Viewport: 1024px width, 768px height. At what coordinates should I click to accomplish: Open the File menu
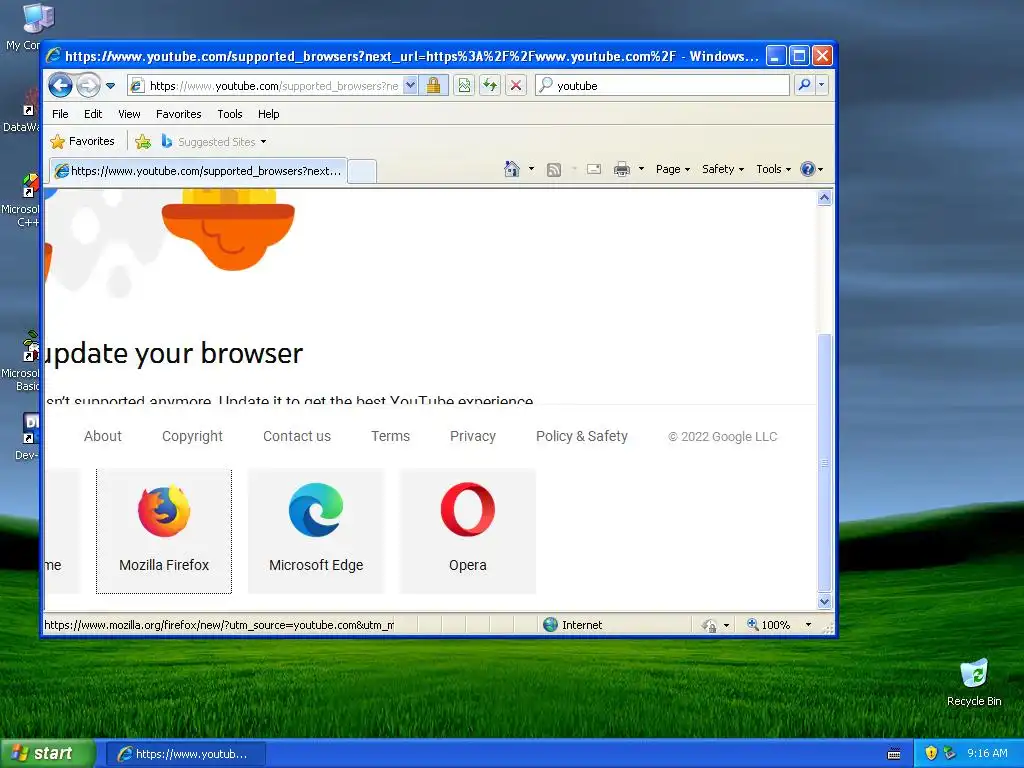60,114
